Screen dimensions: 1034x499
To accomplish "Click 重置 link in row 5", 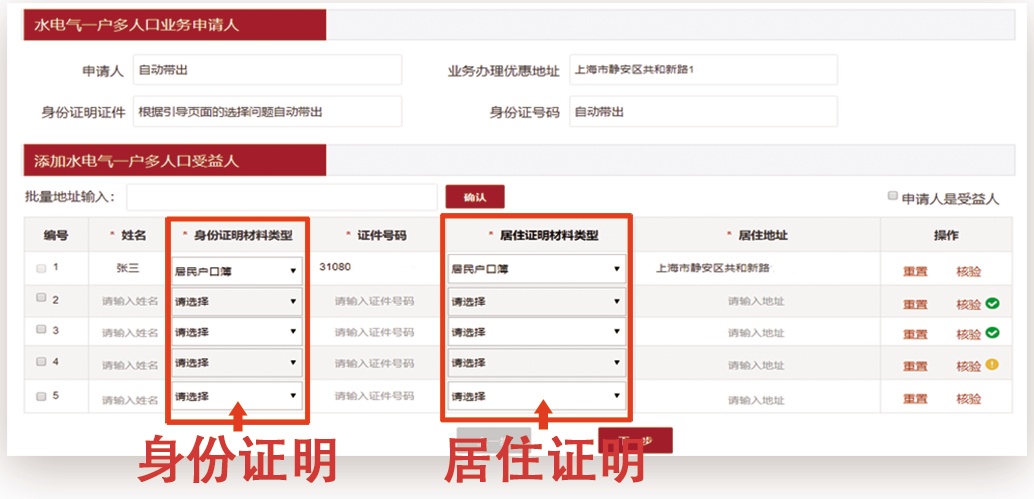I will [x=915, y=400].
